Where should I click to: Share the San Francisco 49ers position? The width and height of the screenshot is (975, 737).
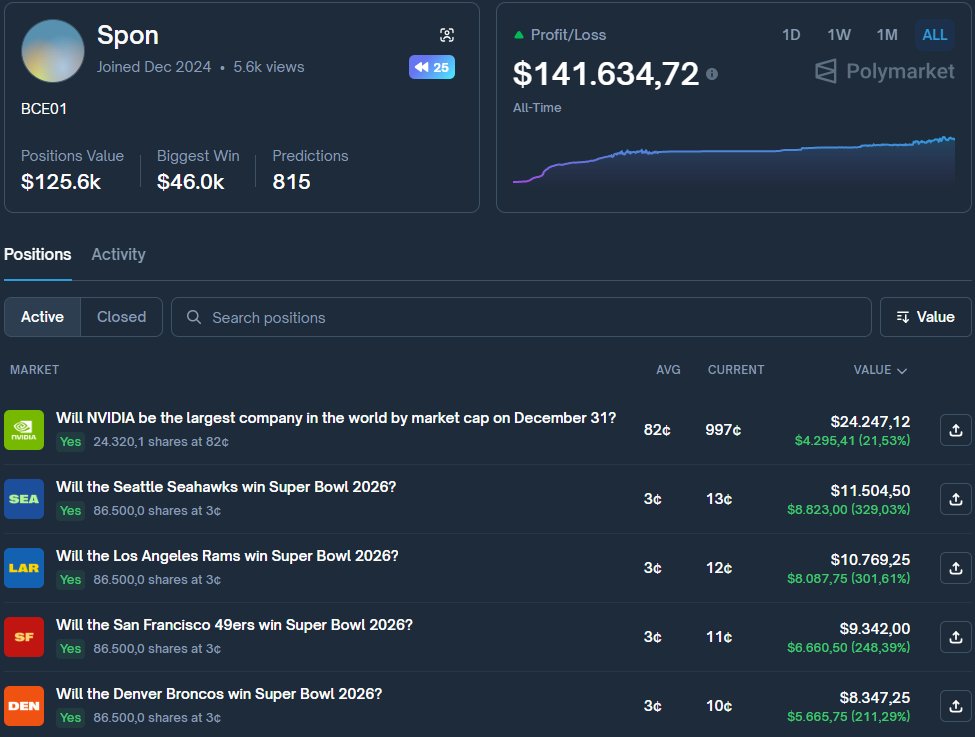click(956, 637)
